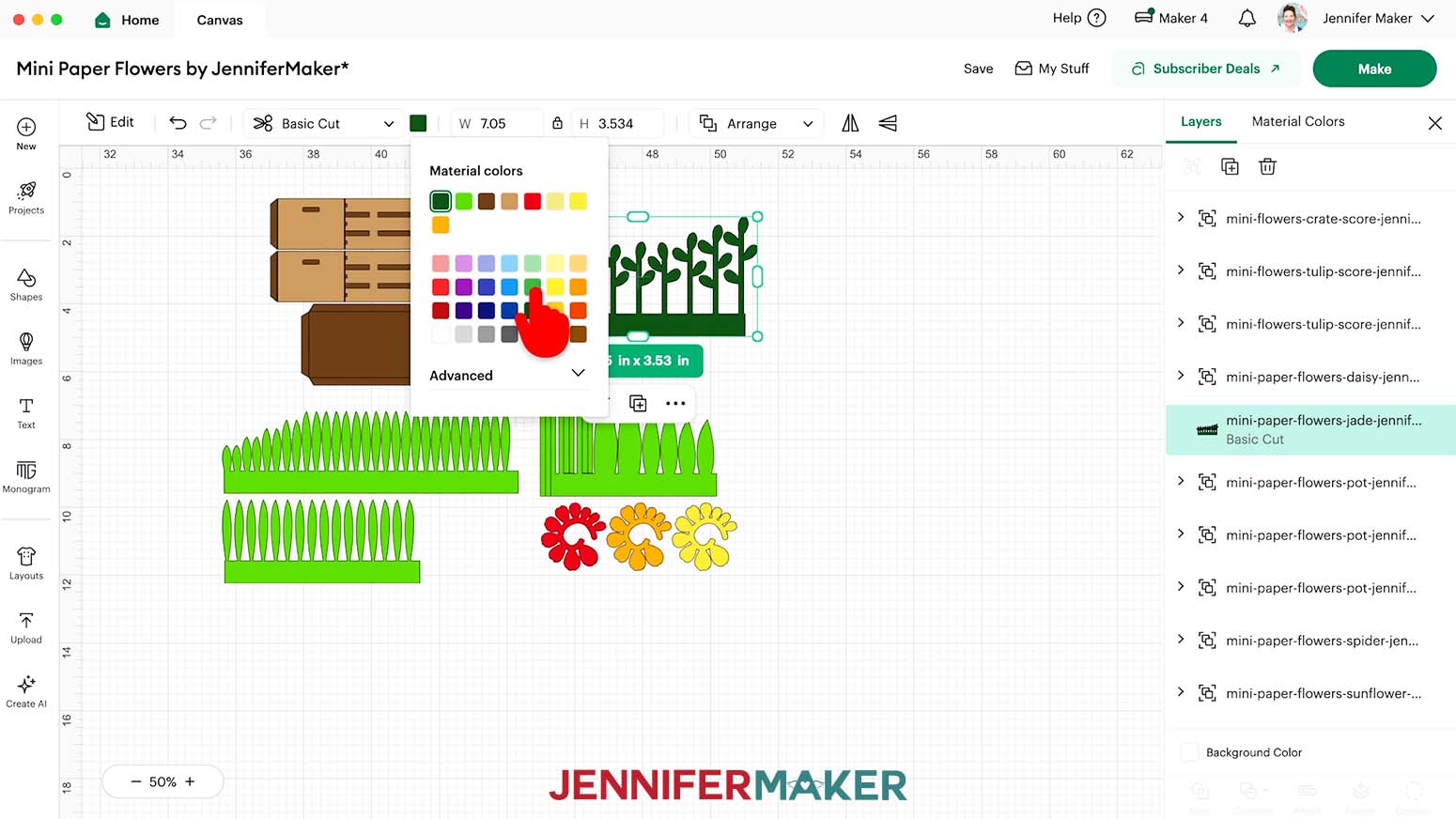The width and height of the screenshot is (1456, 819).
Task: Expand the mini-flowers-crate-score layer group
Action: pyautogui.click(x=1181, y=217)
